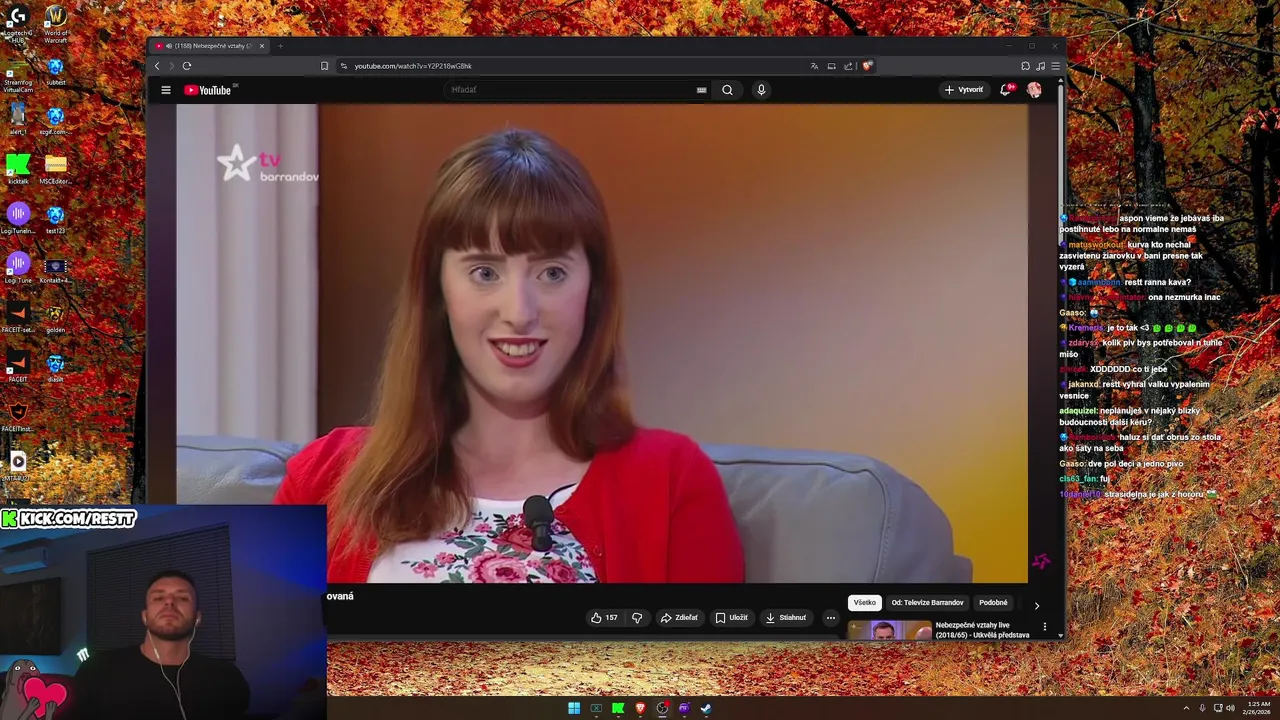Open Logitech G HUB desktop icon
Screen dimensions: 1280x720
coord(17,25)
